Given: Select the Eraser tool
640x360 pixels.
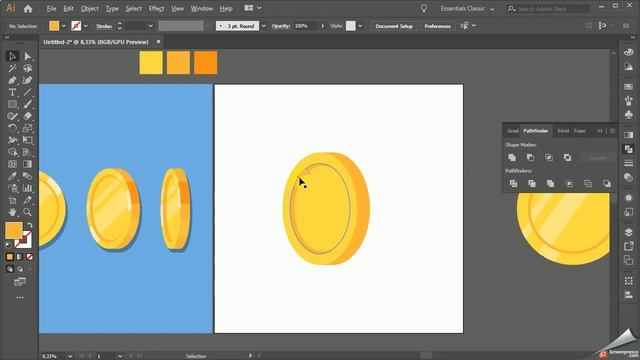Looking at the screenshot, I should tap(27, 116).
